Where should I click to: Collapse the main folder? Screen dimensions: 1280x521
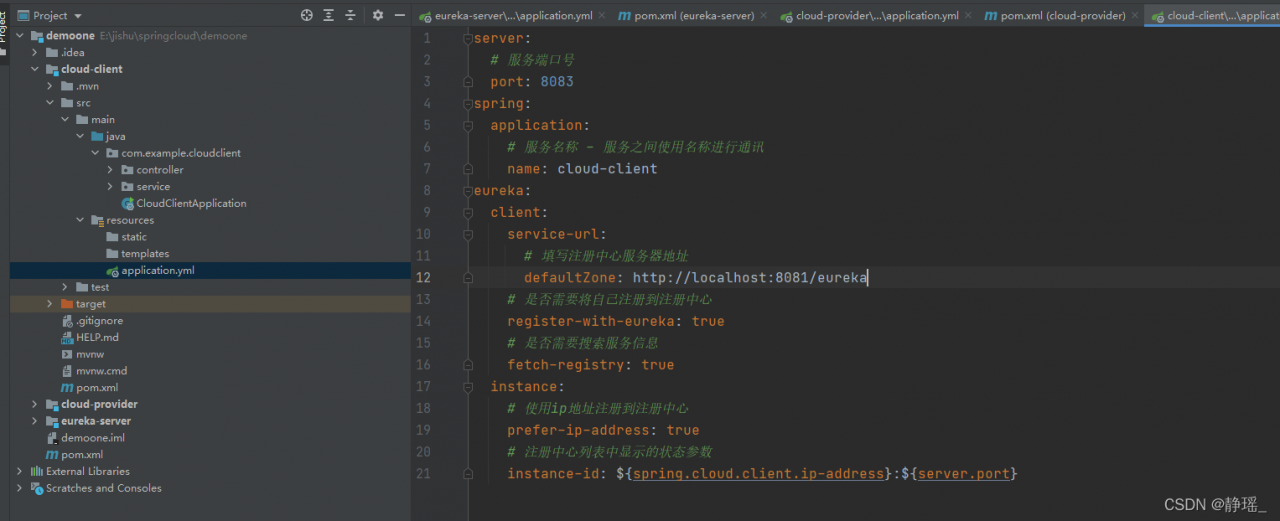(x=65, y=119)
